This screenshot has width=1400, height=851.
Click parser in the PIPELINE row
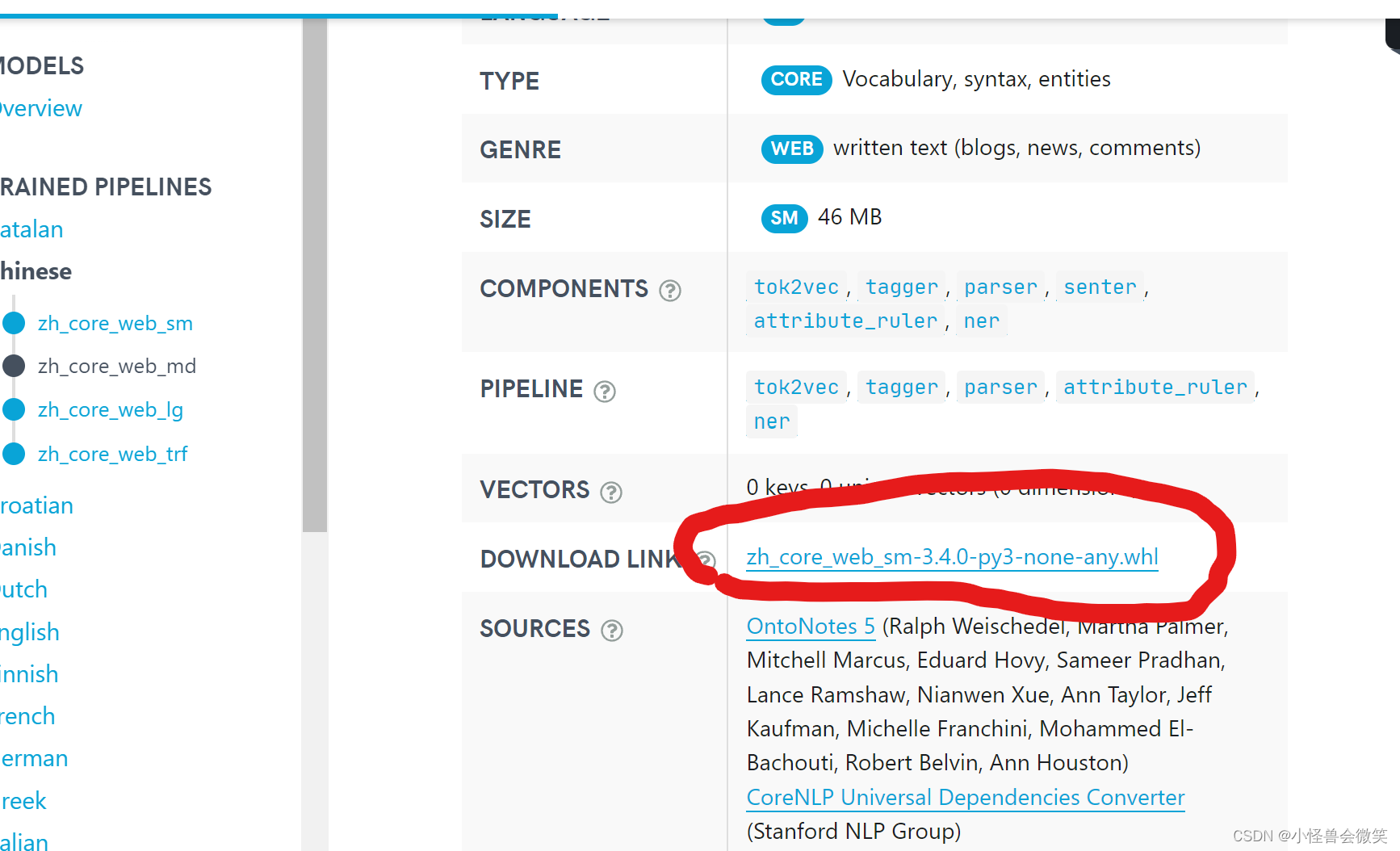coord(1000,388)
